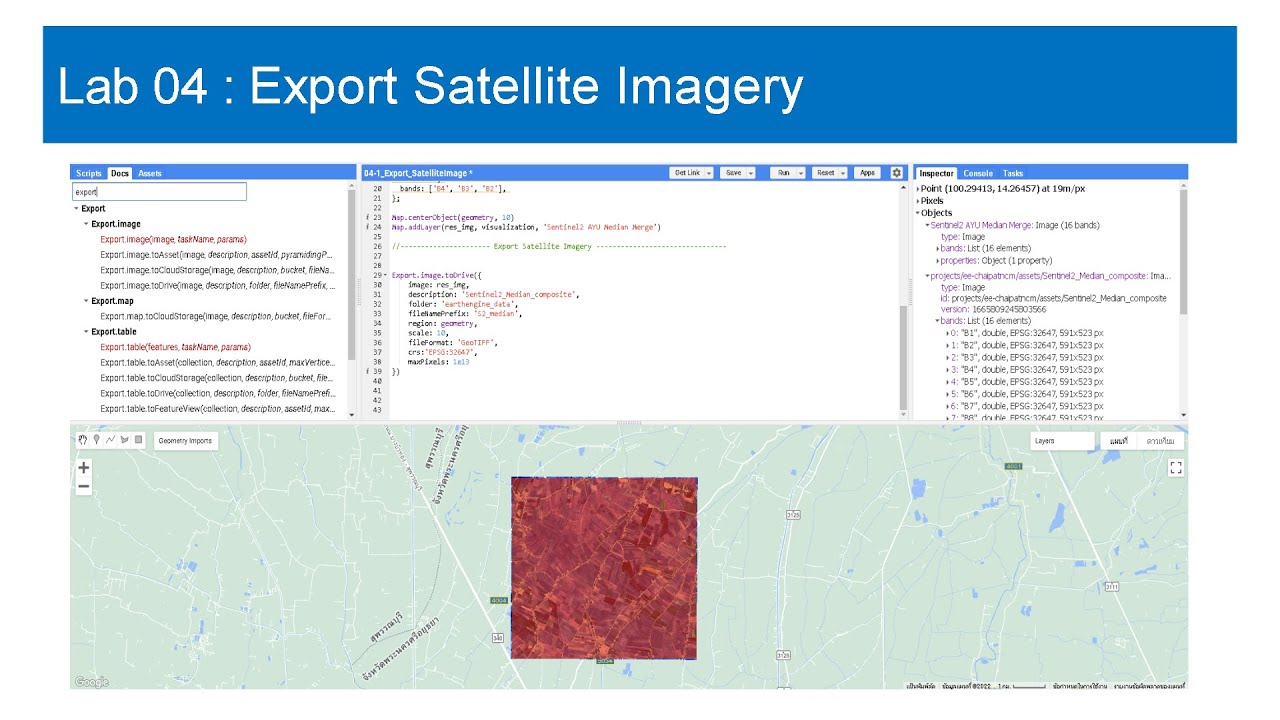Collapse the Export.map docs group

[x=86, y=301]
